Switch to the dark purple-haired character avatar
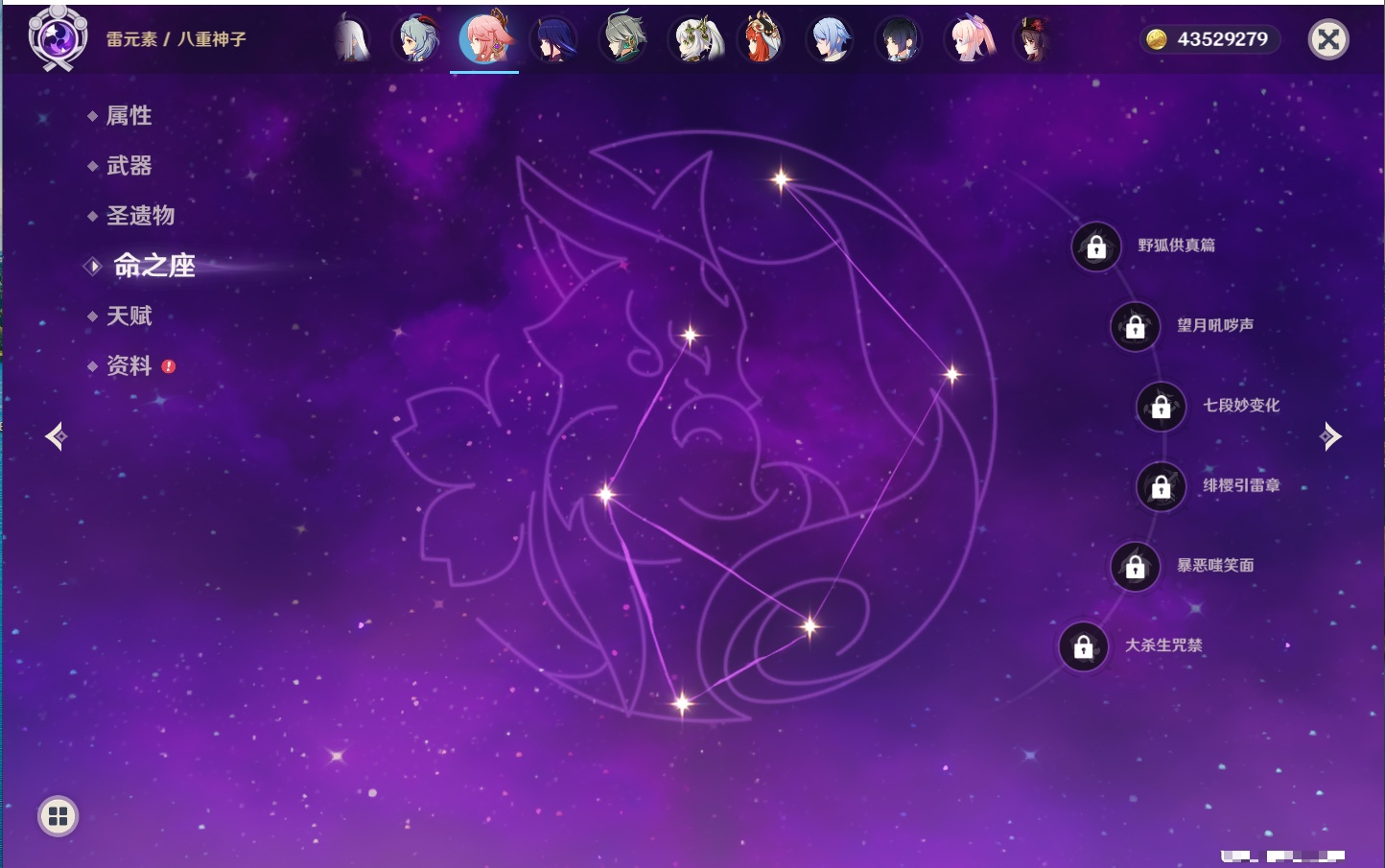1385x868 pixels. 553,39
